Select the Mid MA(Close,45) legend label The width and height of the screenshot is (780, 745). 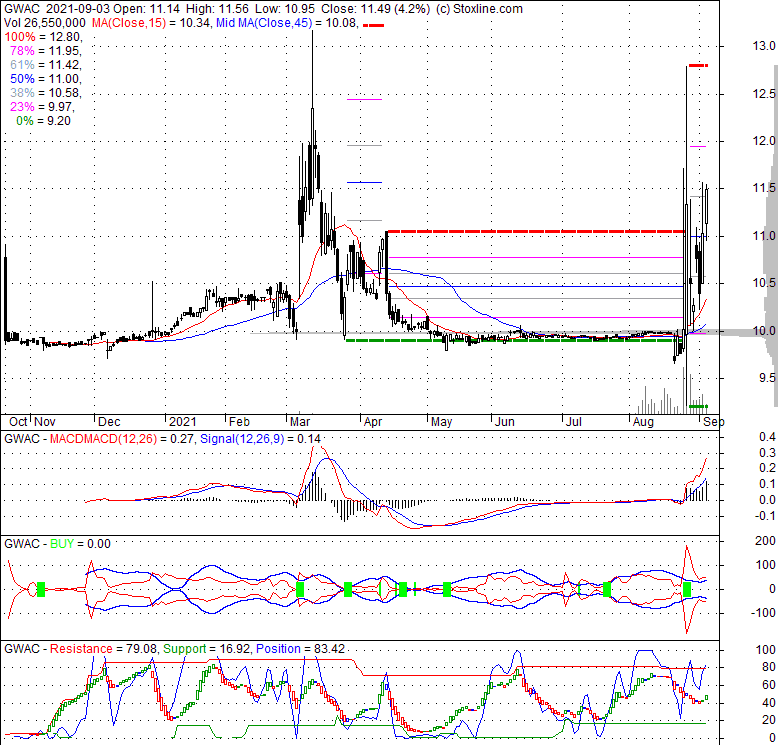262,22
